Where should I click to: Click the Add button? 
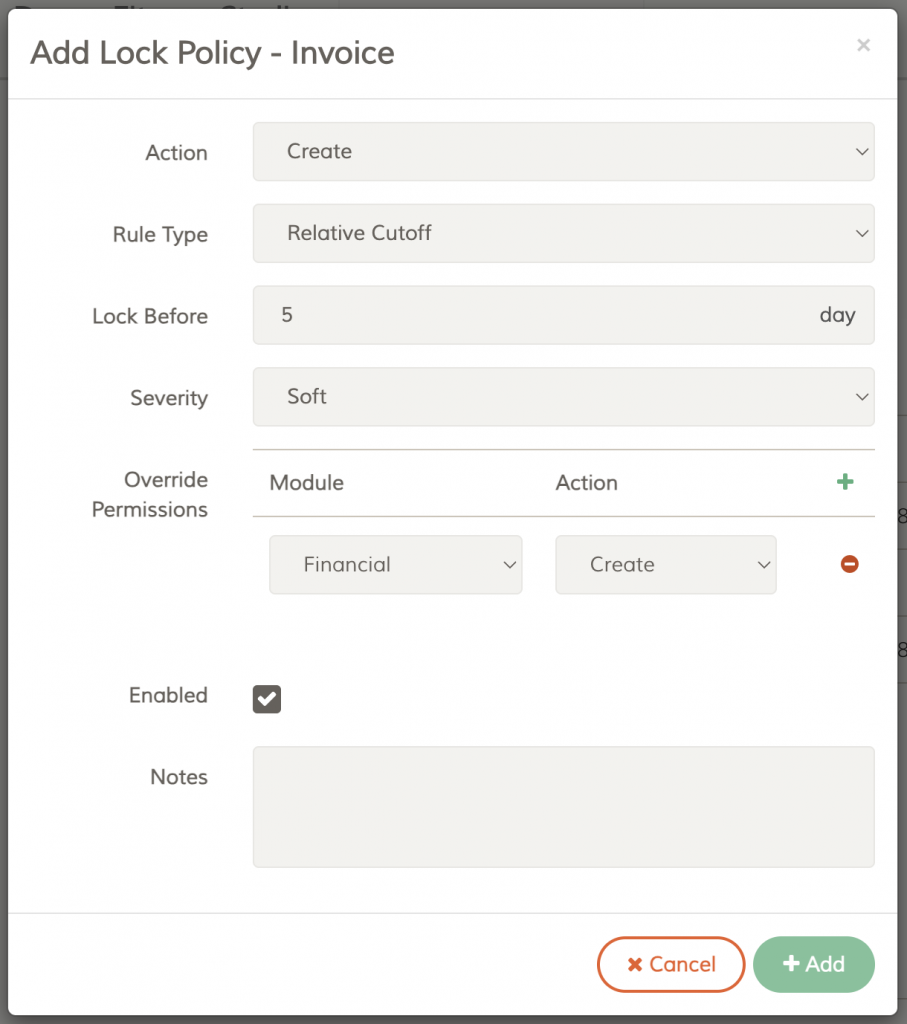pos(814,965)
